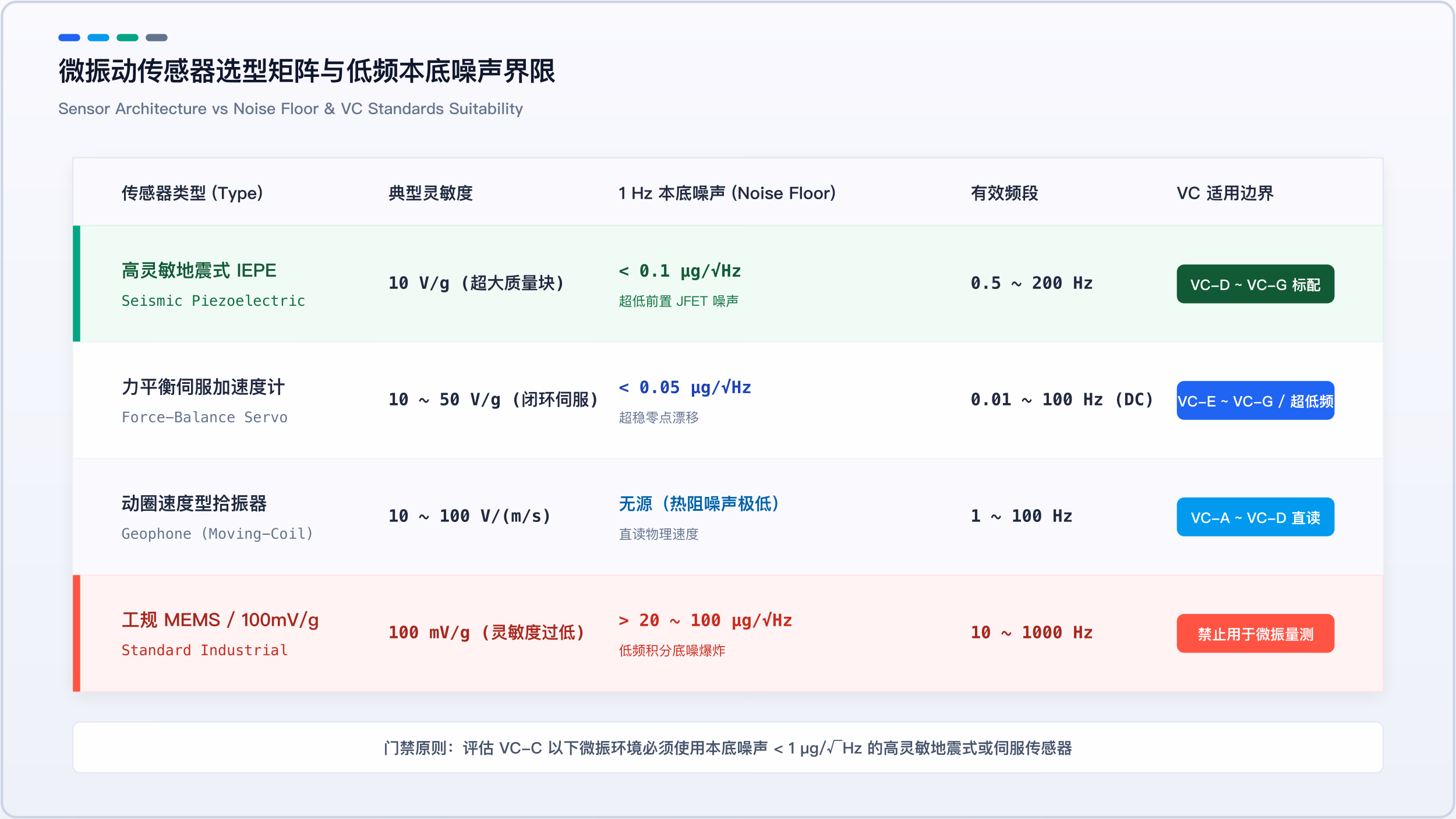Select the VC 适用边界 column header
This screenshot has height=819, width=1456.
click(1225, 193)
